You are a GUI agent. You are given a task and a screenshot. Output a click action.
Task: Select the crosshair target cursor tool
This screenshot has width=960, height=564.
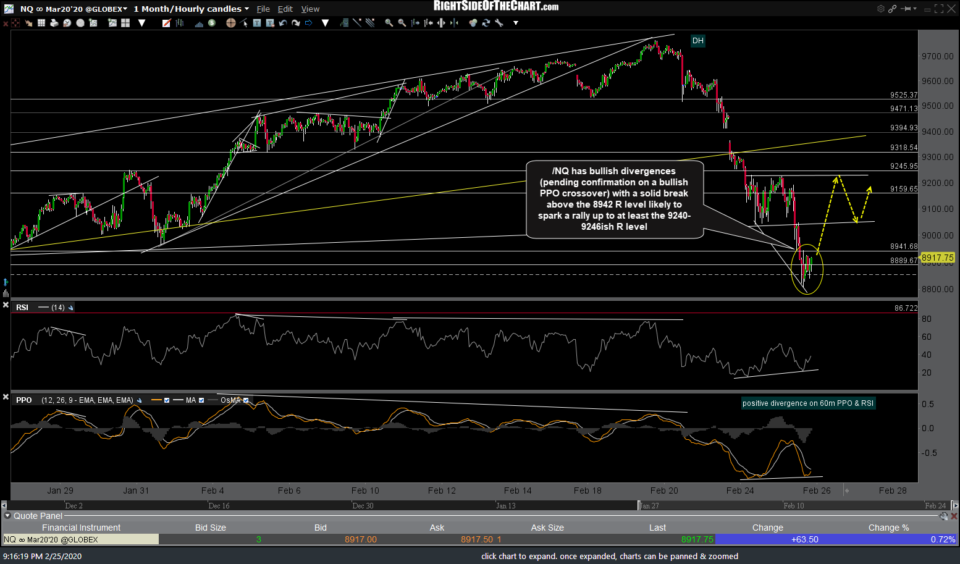pos(230,23)
